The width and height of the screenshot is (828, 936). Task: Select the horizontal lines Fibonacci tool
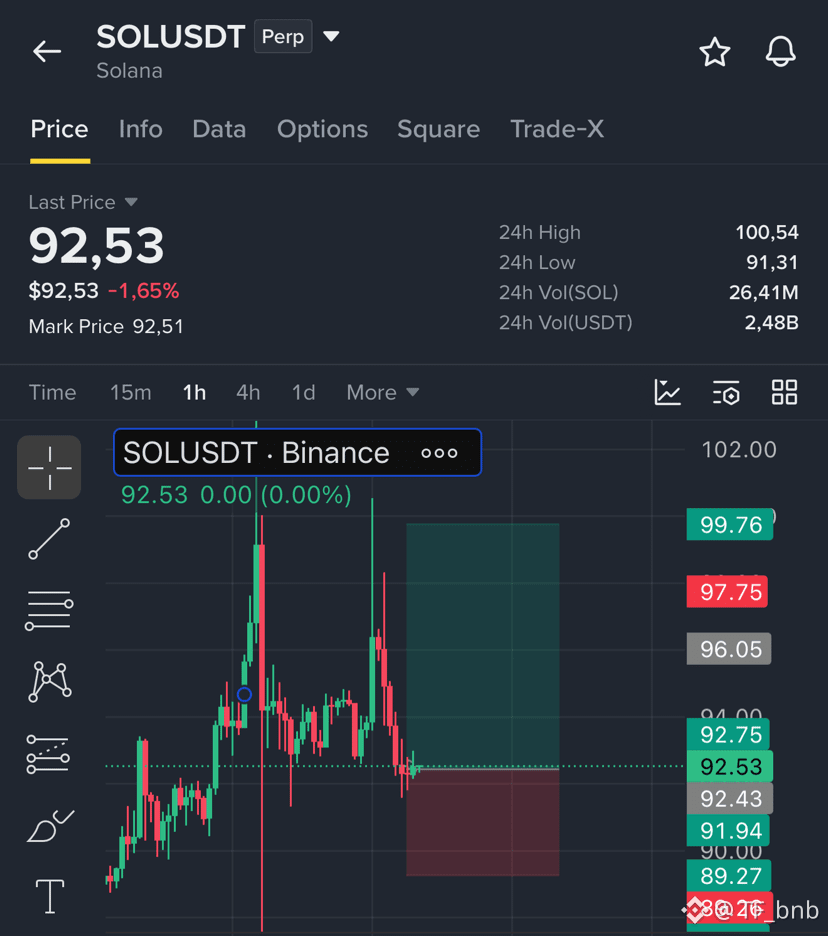[x=49, y=610]
